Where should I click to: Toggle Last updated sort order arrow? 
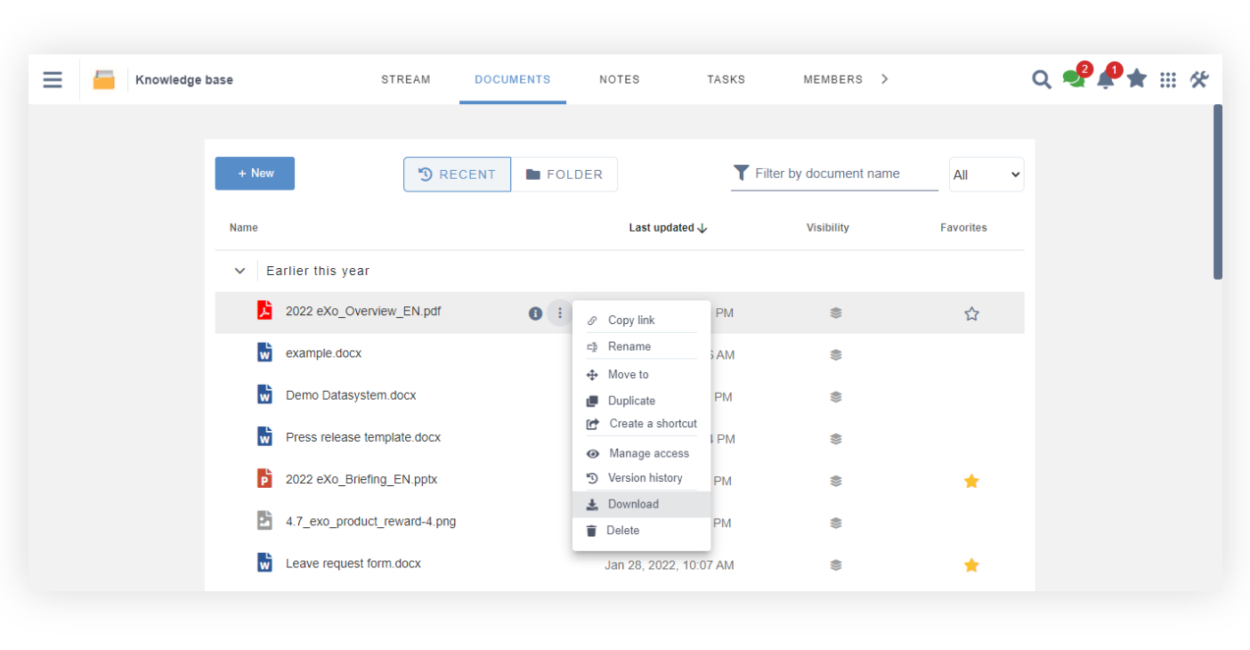[703, 227]
